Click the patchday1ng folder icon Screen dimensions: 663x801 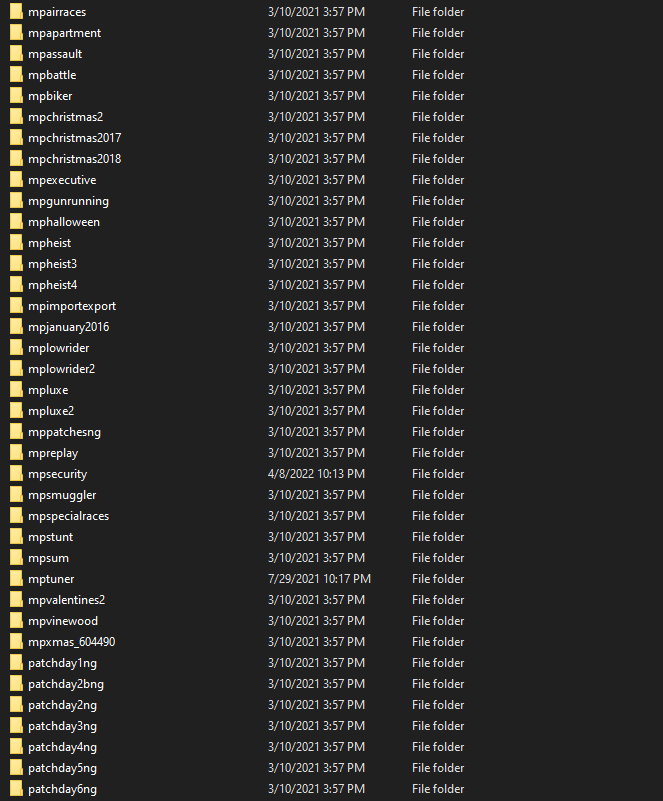coord(16,663)
